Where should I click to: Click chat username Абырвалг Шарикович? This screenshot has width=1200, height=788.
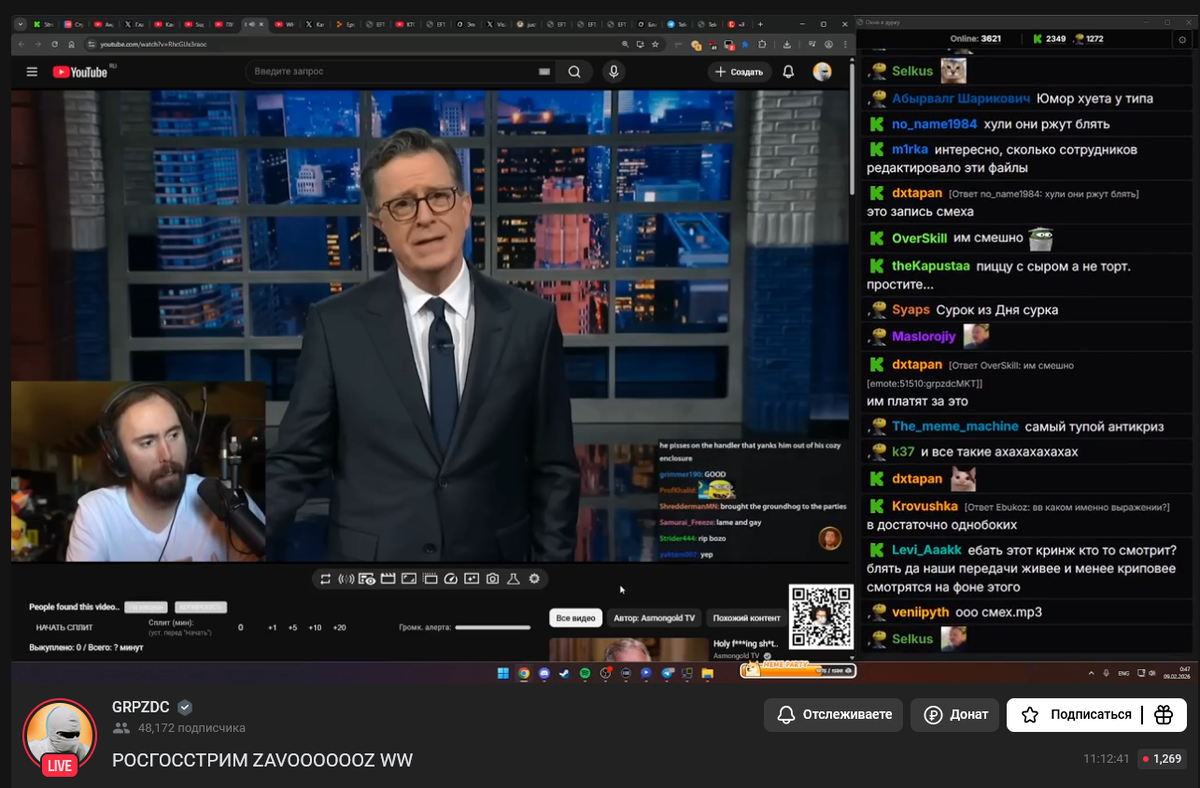(x=961, y=98)
